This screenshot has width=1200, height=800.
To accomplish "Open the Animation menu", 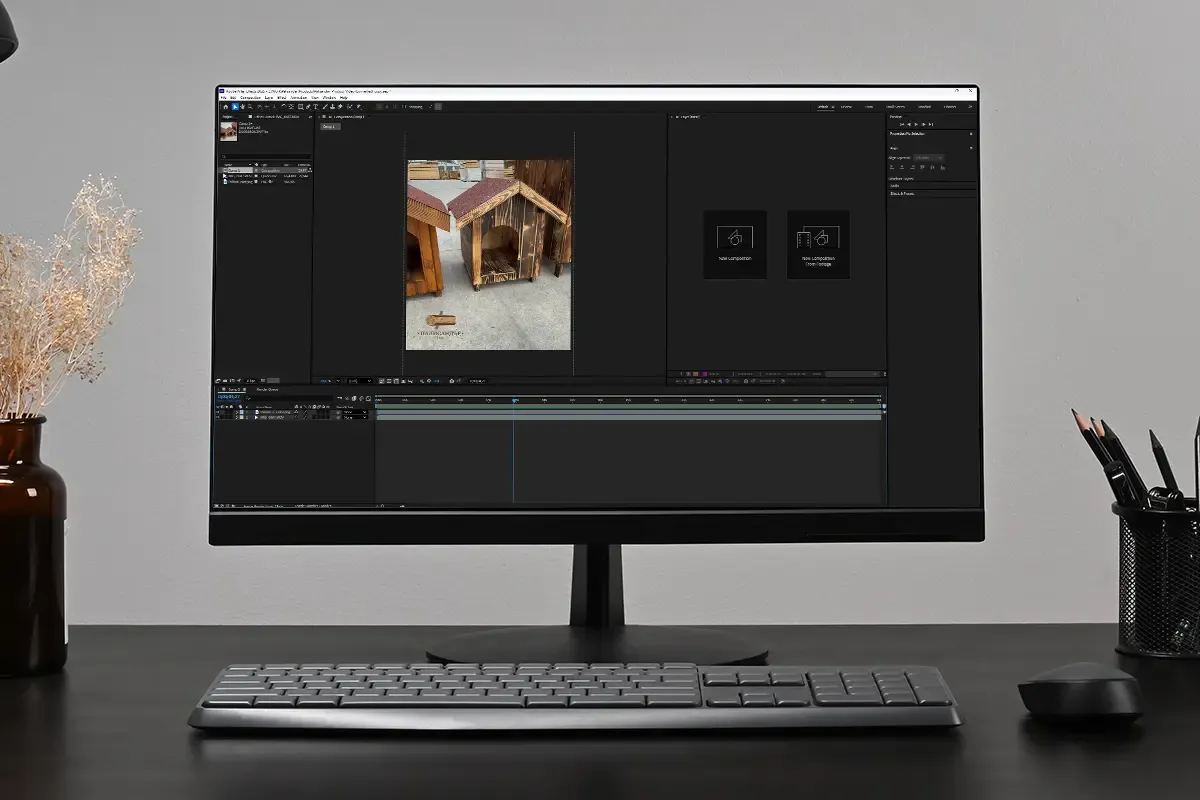I will (x=298, y=98).
